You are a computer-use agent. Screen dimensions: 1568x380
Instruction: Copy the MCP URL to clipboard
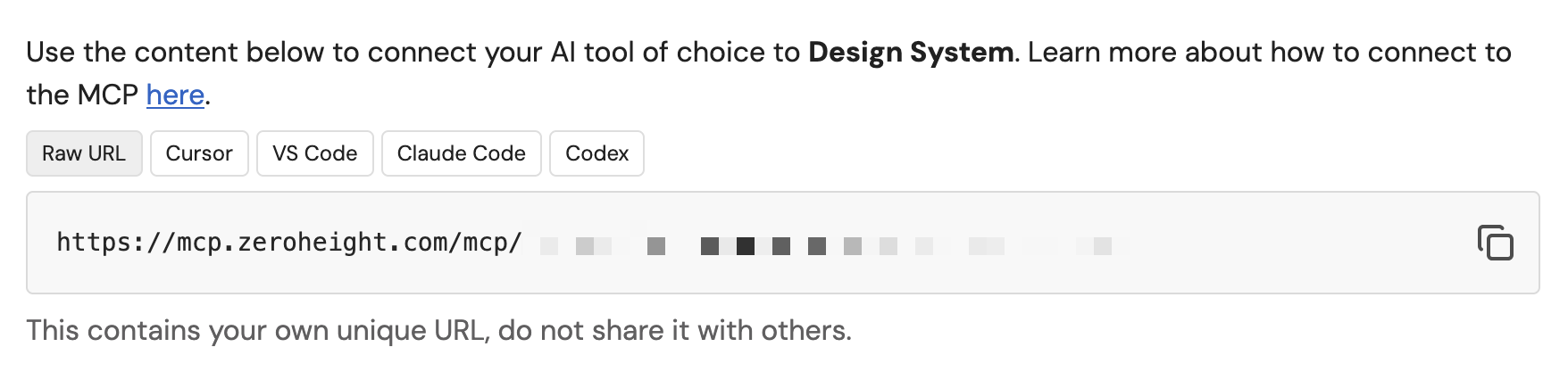1495,243
